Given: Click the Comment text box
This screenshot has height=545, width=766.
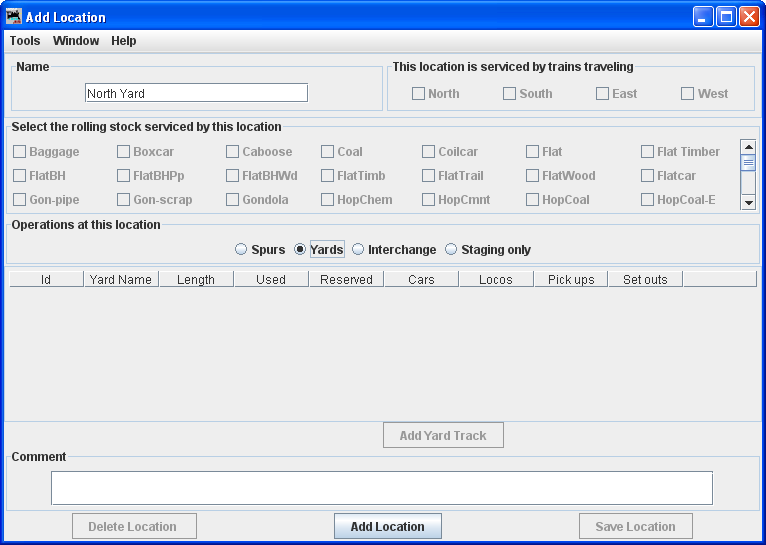Looking at the screenshot, I should click(381, 488).
